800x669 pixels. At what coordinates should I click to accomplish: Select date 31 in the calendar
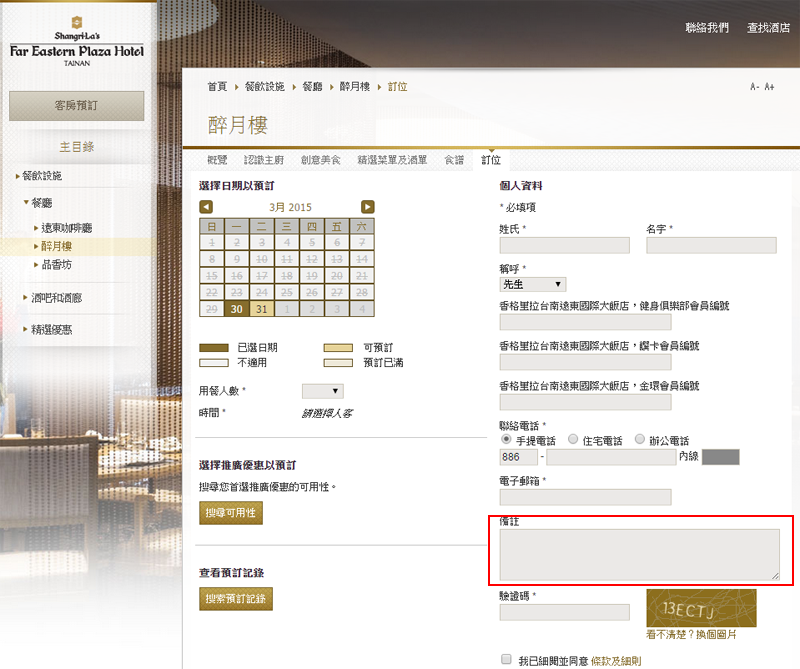click(262, 309)
